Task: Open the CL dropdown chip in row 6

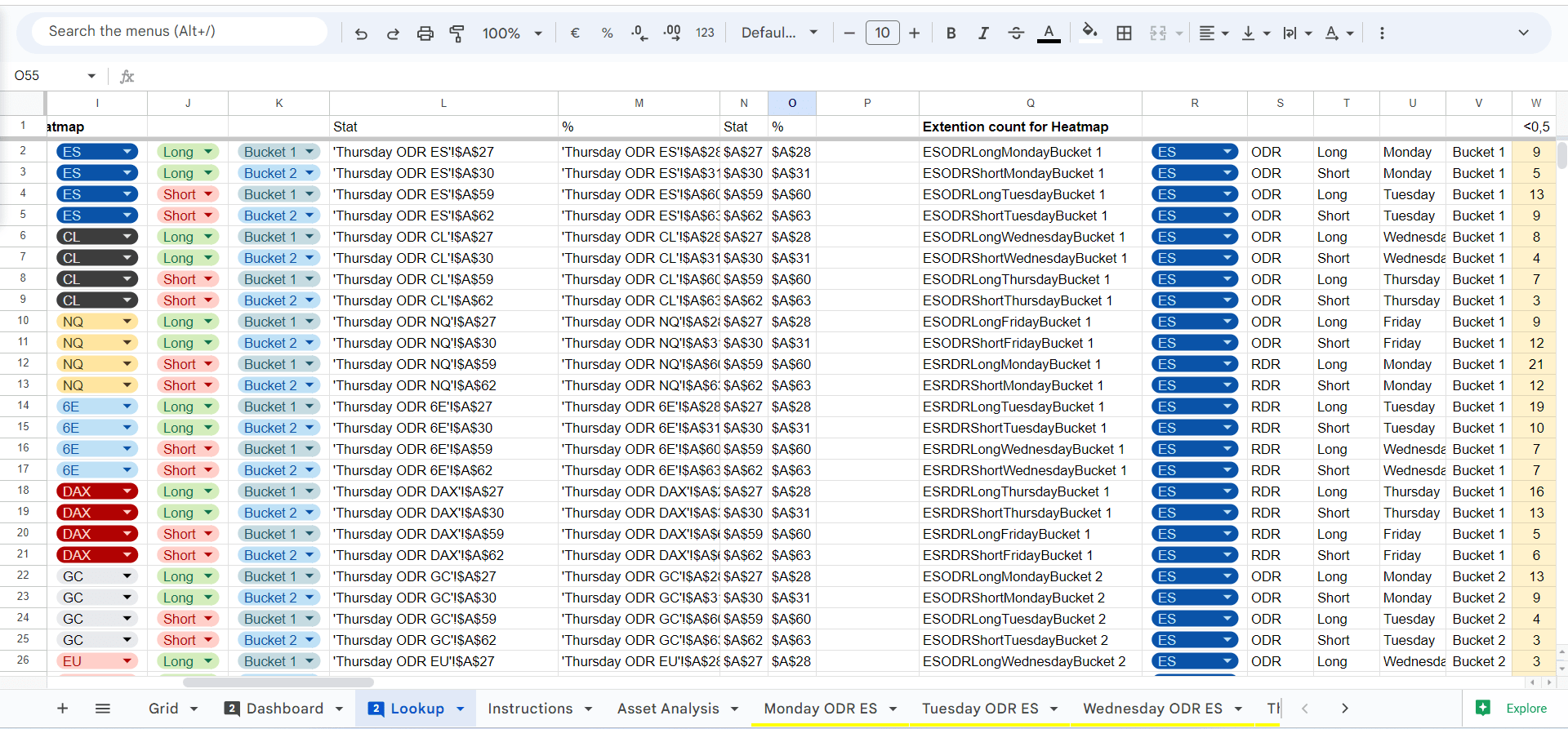Action: [96, 237]
